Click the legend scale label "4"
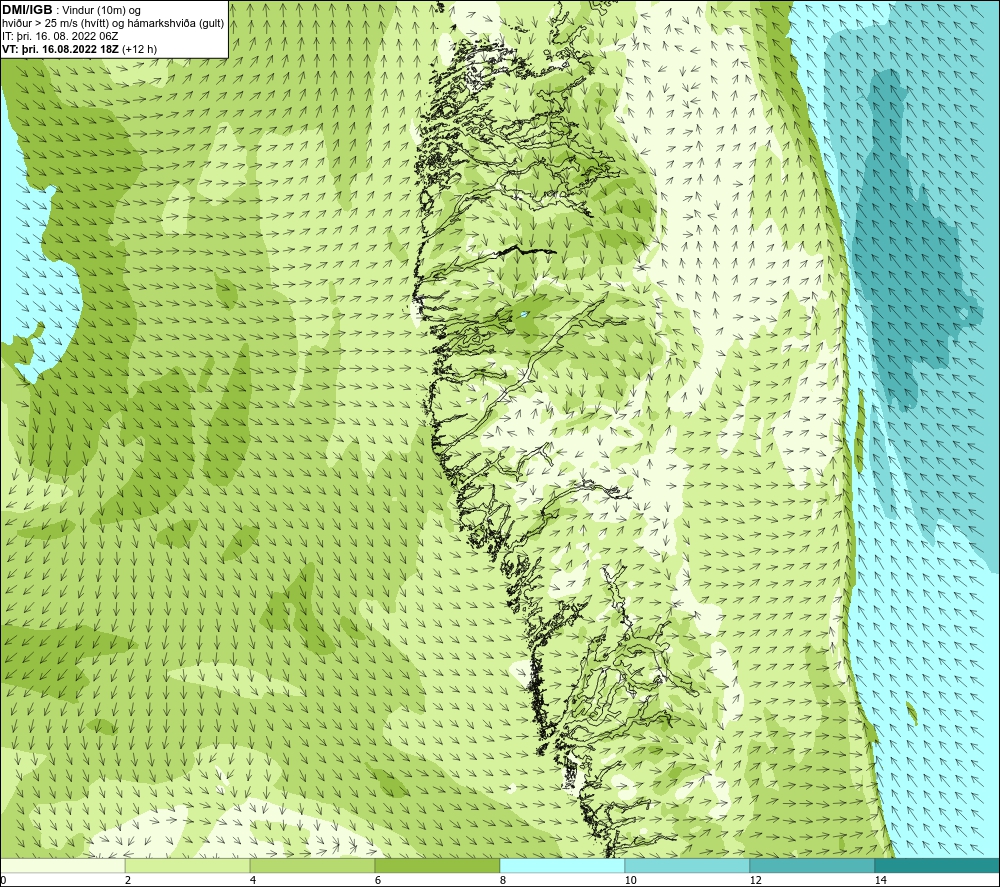This screenshot has width=1000, height=887. (253, 880)
